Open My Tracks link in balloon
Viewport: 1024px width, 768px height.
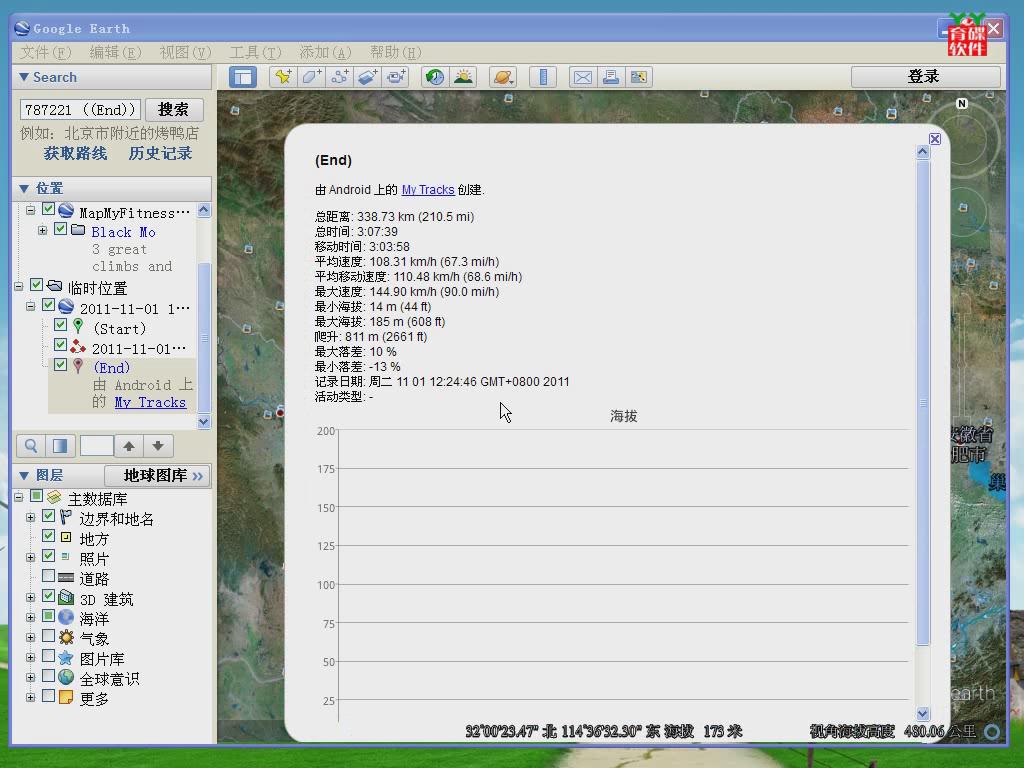[x=428, y=190]
